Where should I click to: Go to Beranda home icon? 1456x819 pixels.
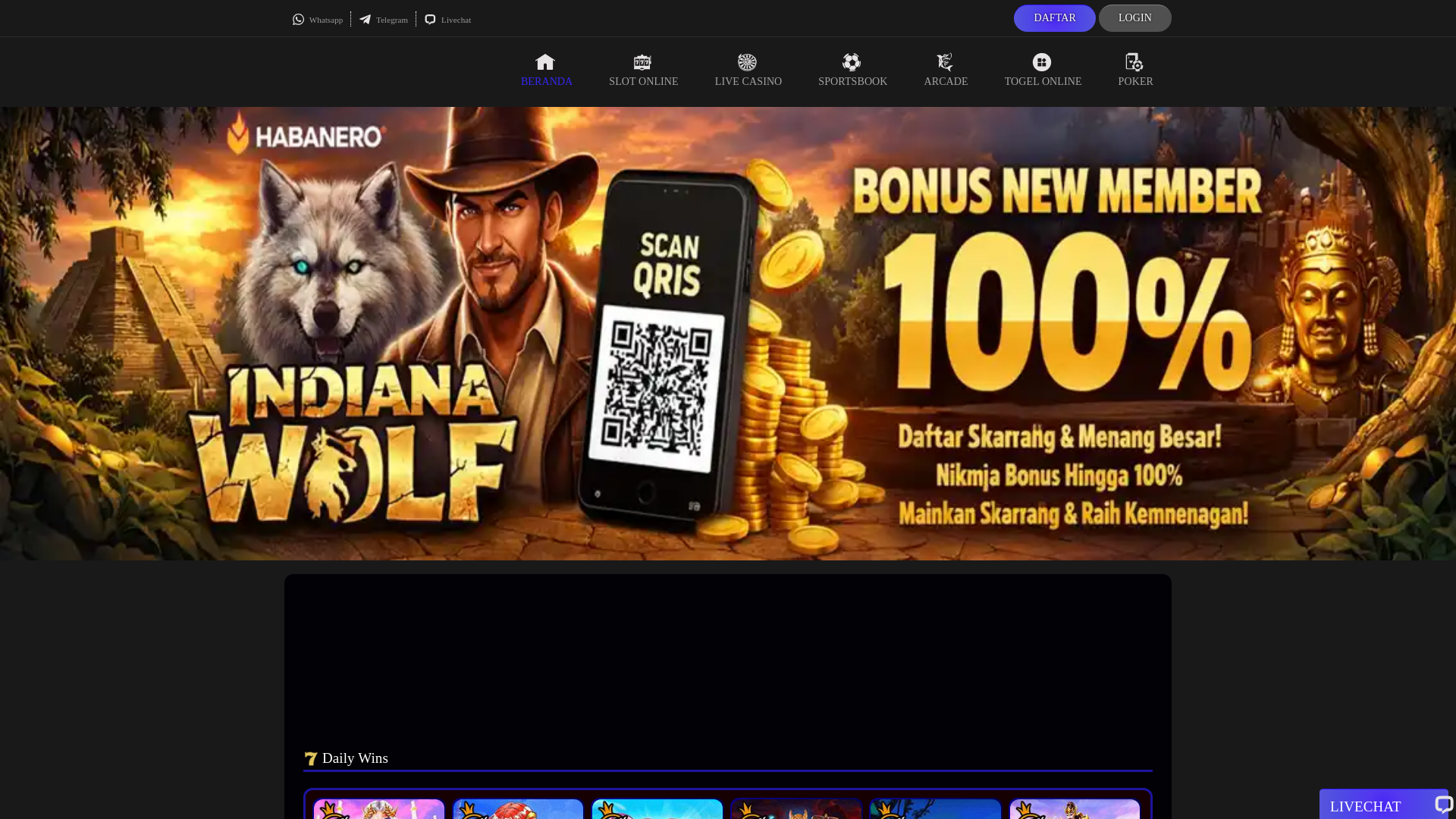(545, 62)
